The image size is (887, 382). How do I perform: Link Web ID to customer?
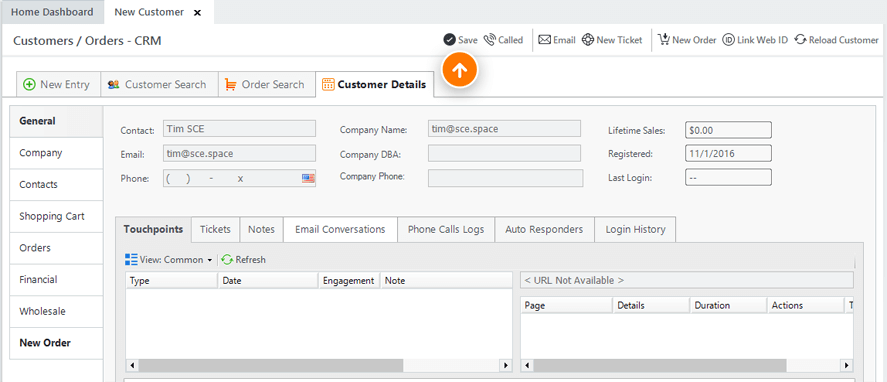click(x=755, y=40)
